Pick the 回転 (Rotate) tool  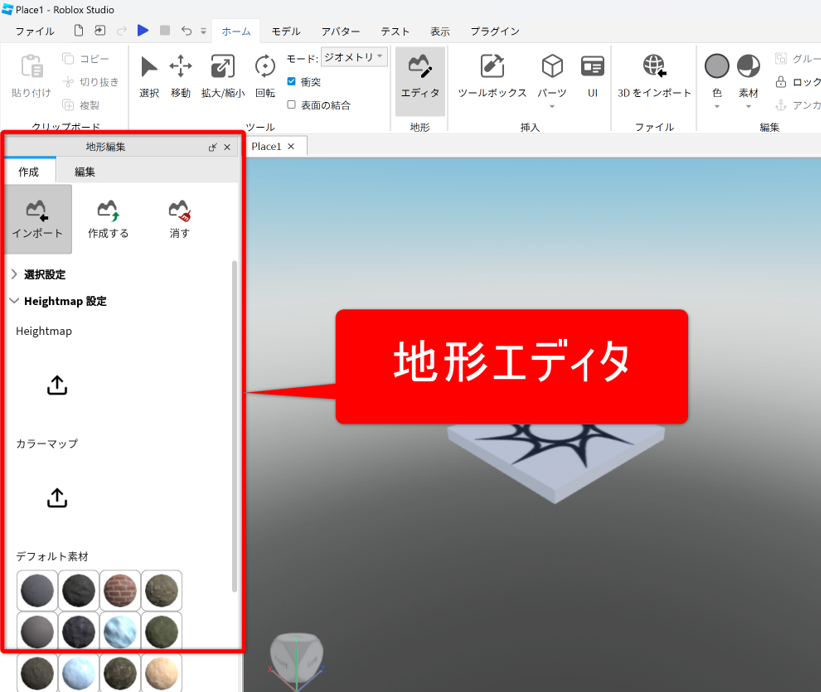pyautogui.click(x=265, y=75)
